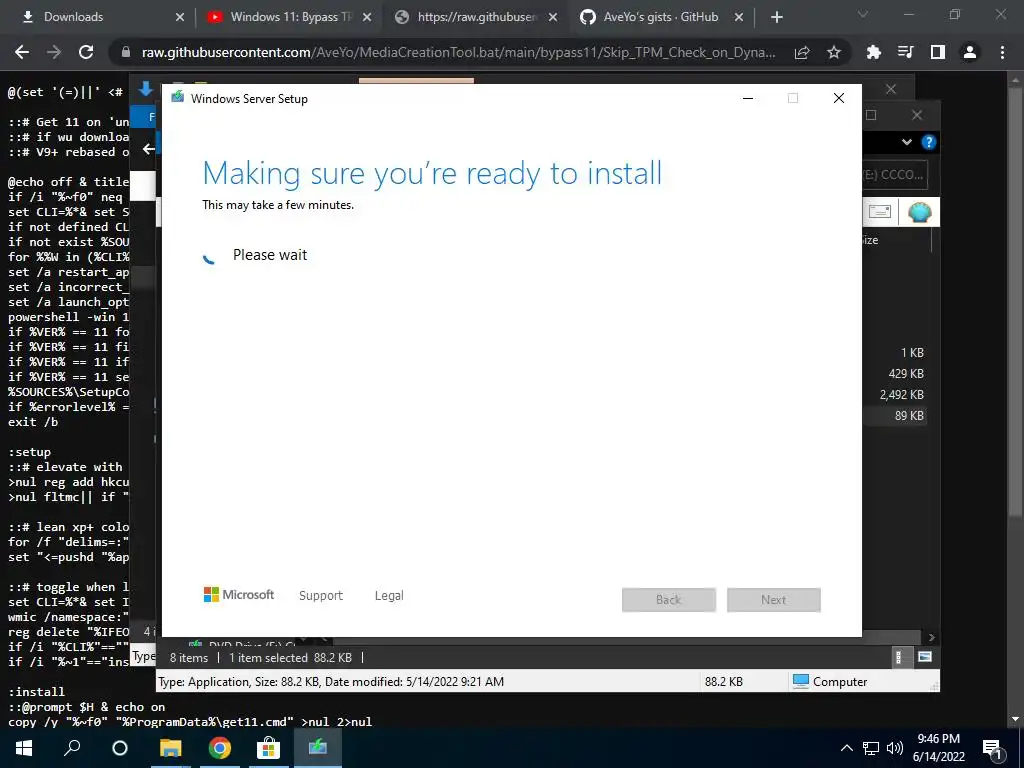This screenshot has width=1024, height=768.
Task: Open the Legal link in setup window
Action: pyautogui.click(x=389, y=596)
